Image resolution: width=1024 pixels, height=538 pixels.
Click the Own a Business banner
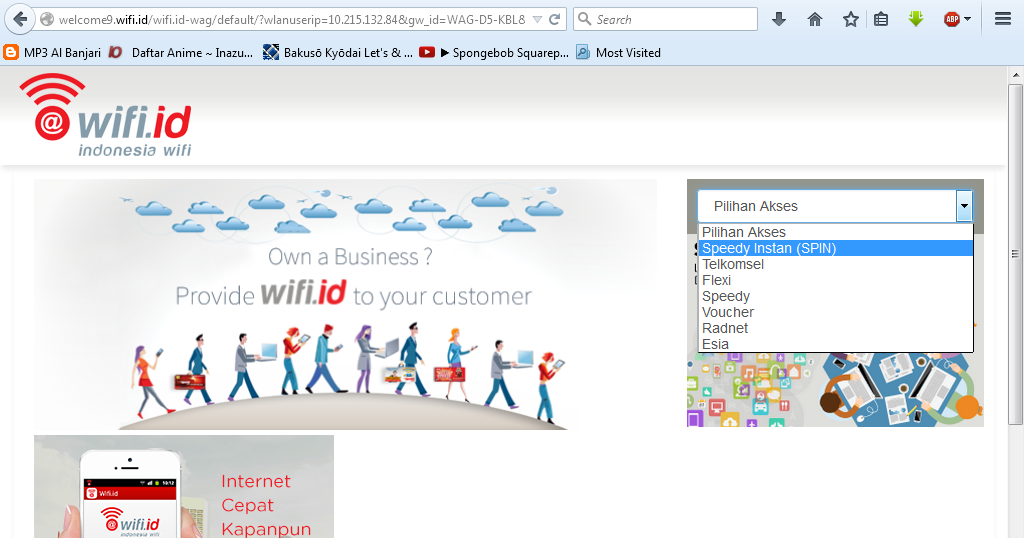pyautogui.click(x=345, y=304)
